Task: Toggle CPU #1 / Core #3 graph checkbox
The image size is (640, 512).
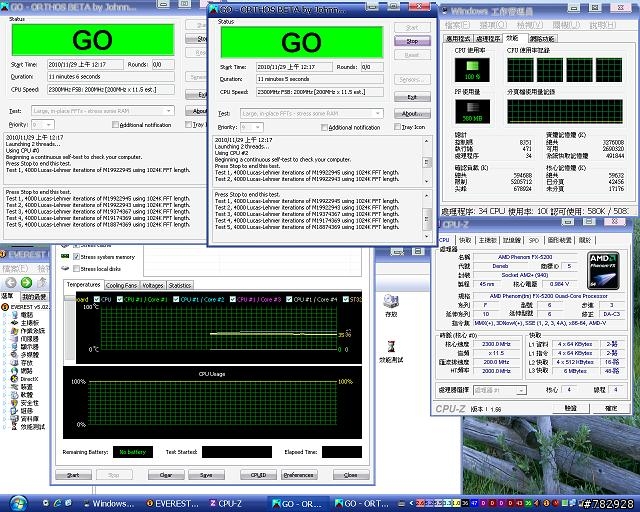Action: (x=233, y=299)
